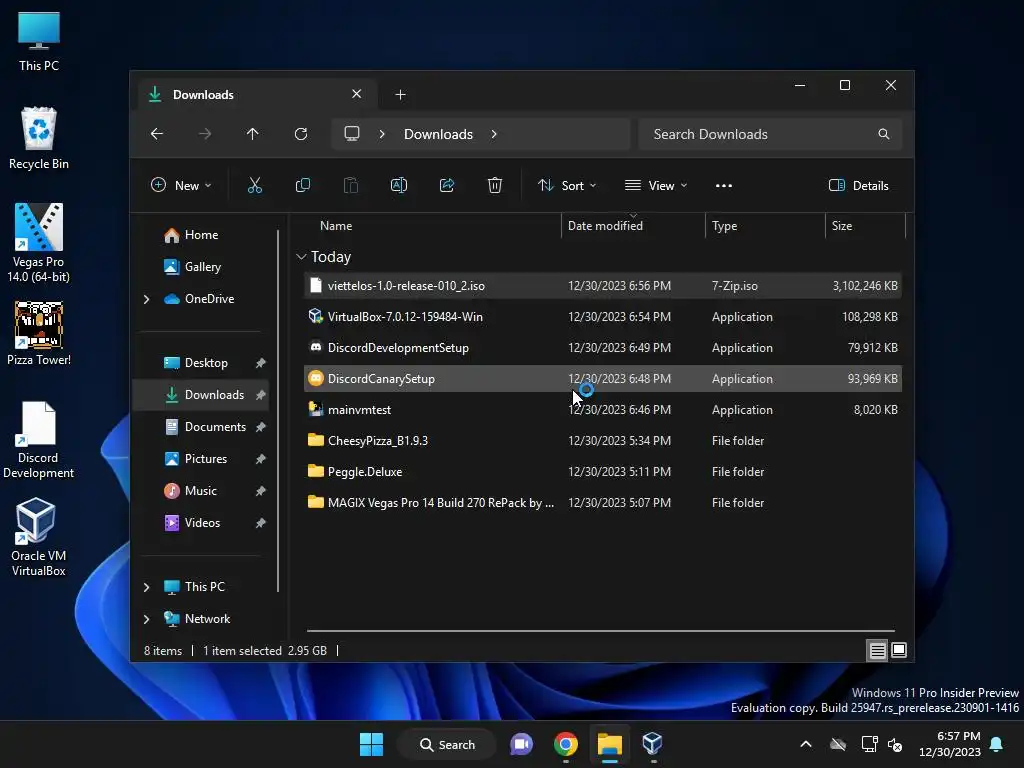The width and height of the screenshot is (1024, 768).
Task: Select Oracle VM VirtualBox desktop shortcut
Action: pyautogui.click(x=39, y=537)
